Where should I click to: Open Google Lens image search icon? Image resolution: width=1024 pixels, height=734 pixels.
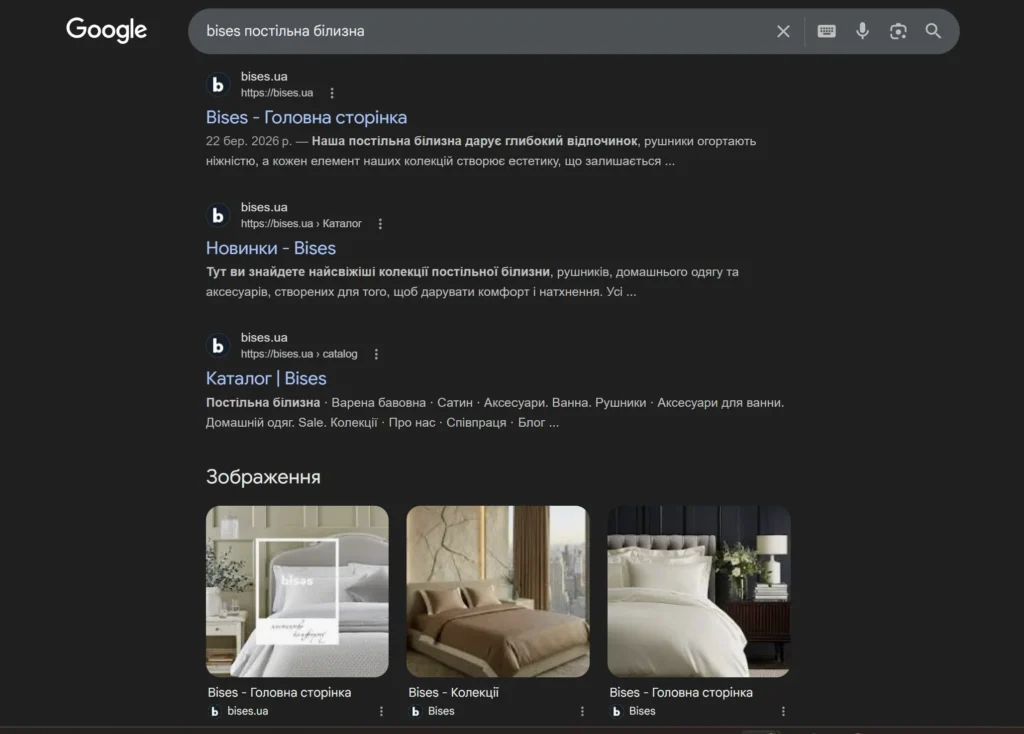pos(898,31)
